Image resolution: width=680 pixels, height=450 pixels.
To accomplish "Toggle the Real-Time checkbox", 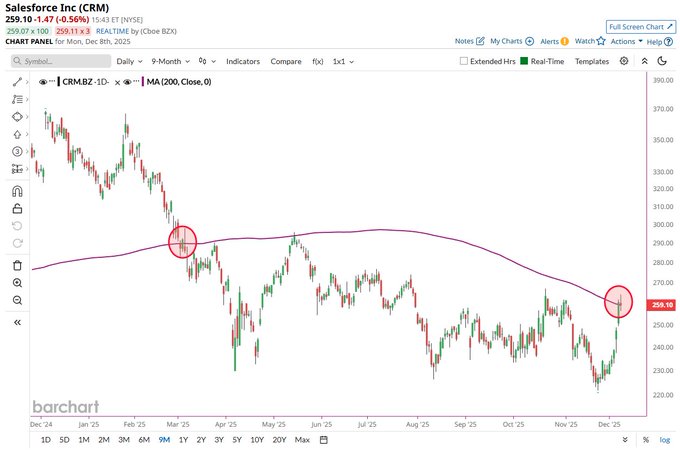I will point(524,61).
